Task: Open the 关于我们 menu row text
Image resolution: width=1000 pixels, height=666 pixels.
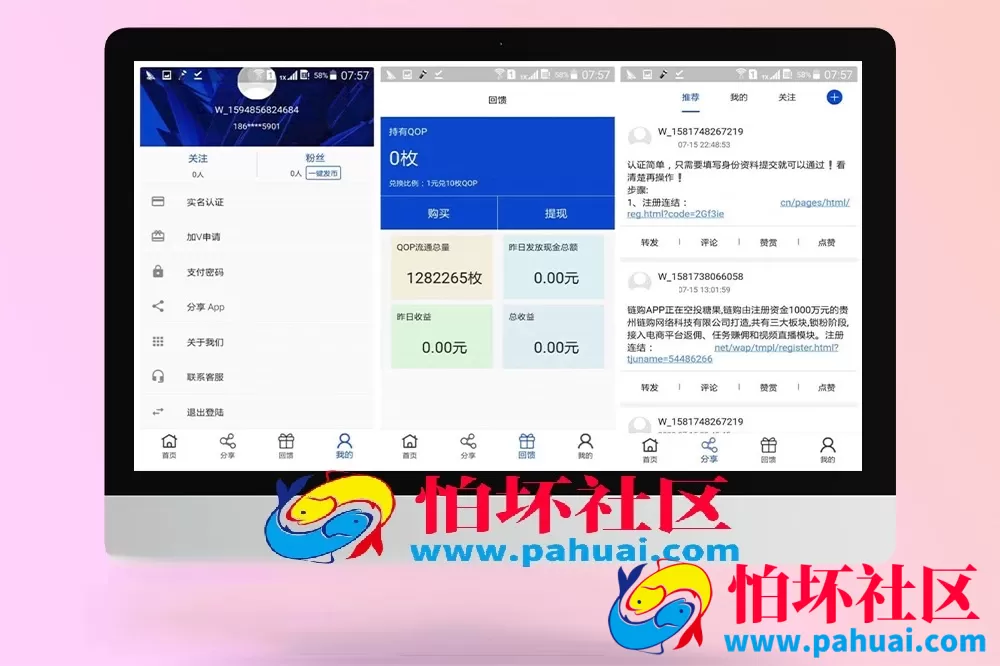Action: click(205, 342)
